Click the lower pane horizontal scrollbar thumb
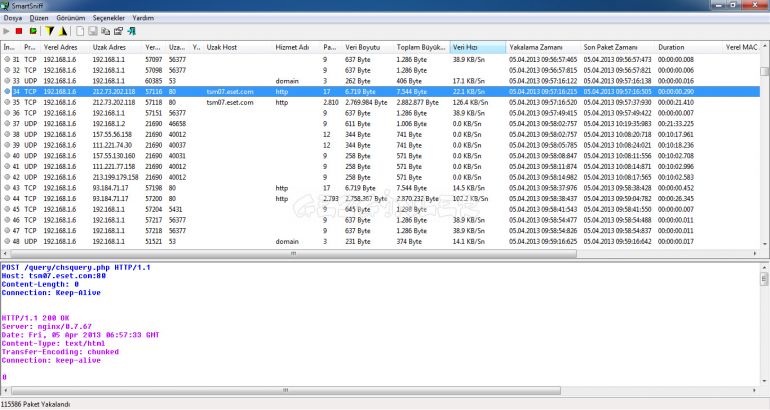This screenshot has height=410, width=770. [286, 391]
